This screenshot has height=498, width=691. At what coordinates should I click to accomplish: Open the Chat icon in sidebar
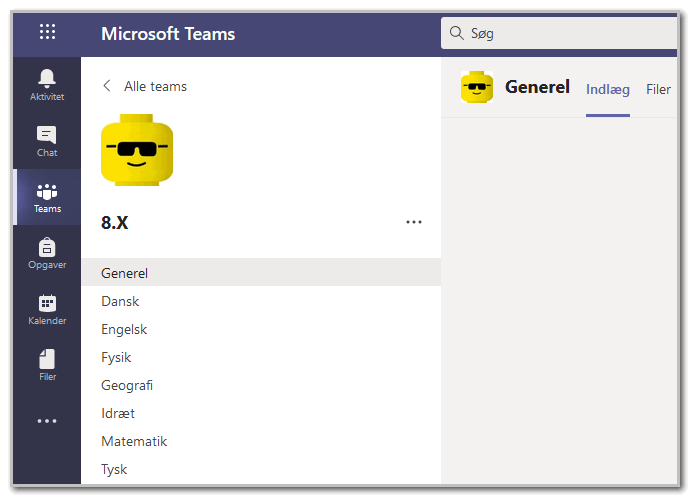pyautogui.click(x=47, y=134)
